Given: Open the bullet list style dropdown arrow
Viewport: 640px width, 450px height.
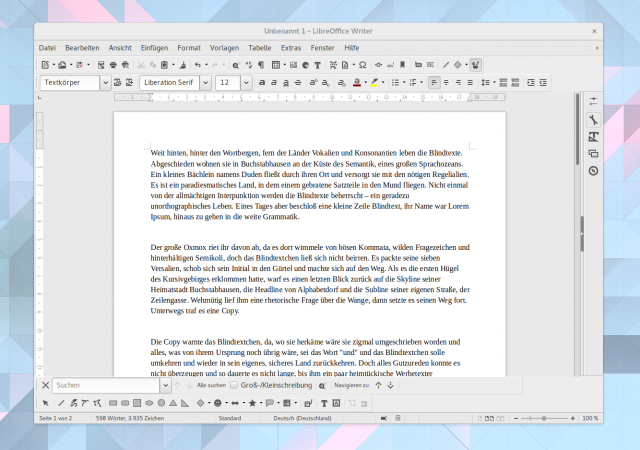Looking at the screenshot, I should pyautogui.click(x=404, y=82).
